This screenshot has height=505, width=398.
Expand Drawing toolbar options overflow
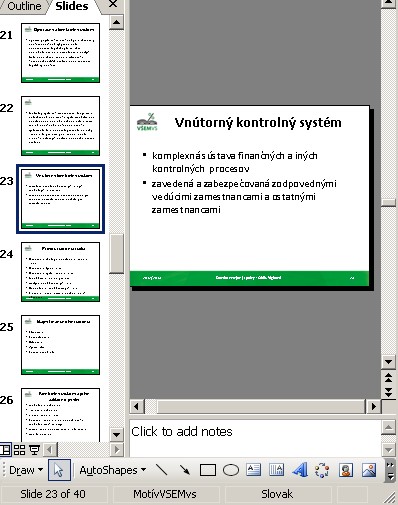click(x=390, y=470)
